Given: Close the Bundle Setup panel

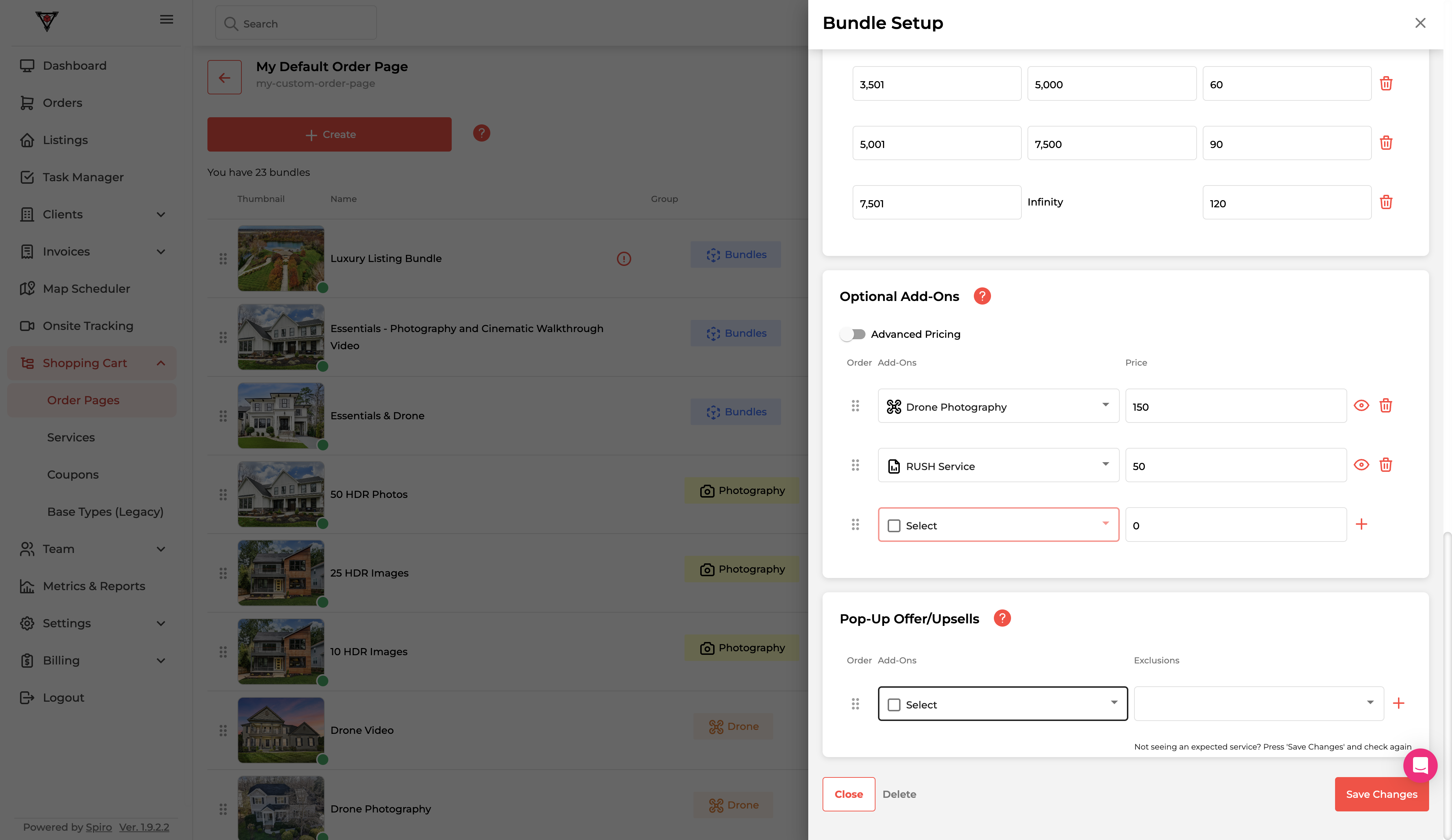Looking at the screenshot, I should click(1420, 23).
